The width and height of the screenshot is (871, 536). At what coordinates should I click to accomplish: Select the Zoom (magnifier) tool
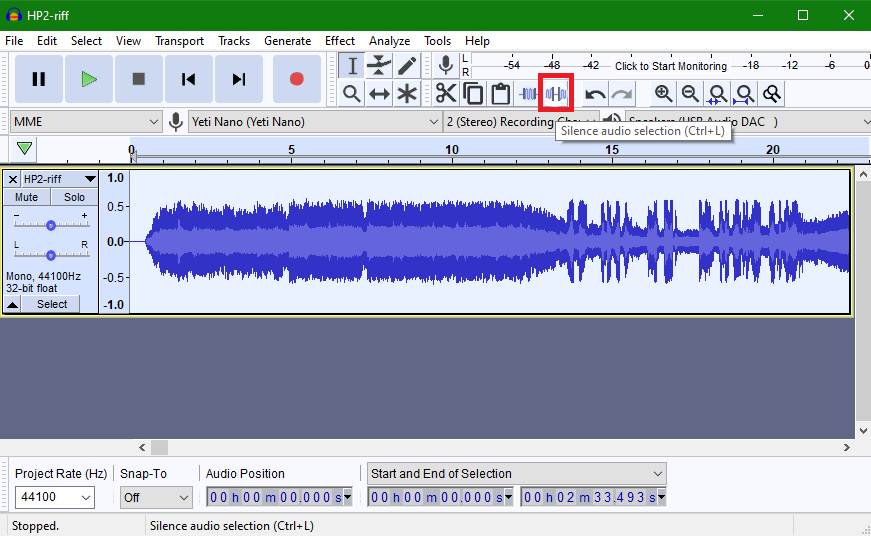click(352, 93)
